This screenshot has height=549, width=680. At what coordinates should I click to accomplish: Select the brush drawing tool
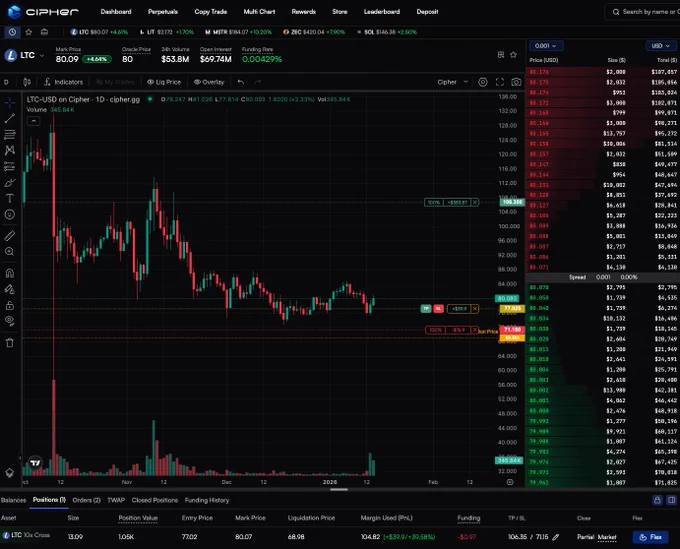click(x=10, y=183)
